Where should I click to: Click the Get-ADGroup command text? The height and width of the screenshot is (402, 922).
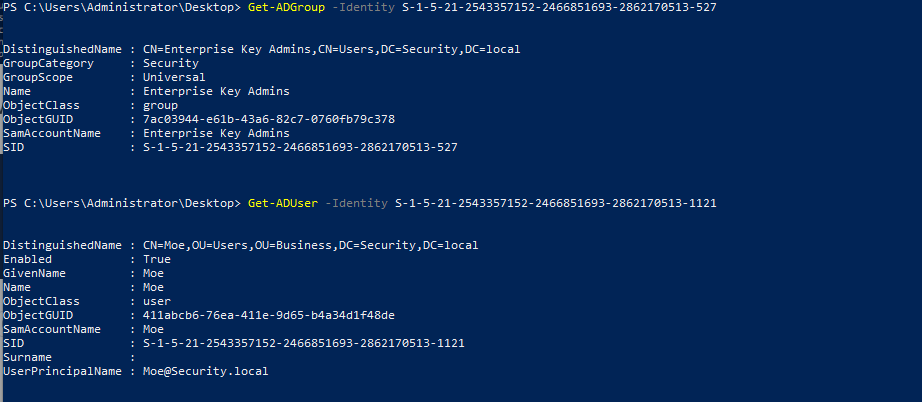coord(286,8)
